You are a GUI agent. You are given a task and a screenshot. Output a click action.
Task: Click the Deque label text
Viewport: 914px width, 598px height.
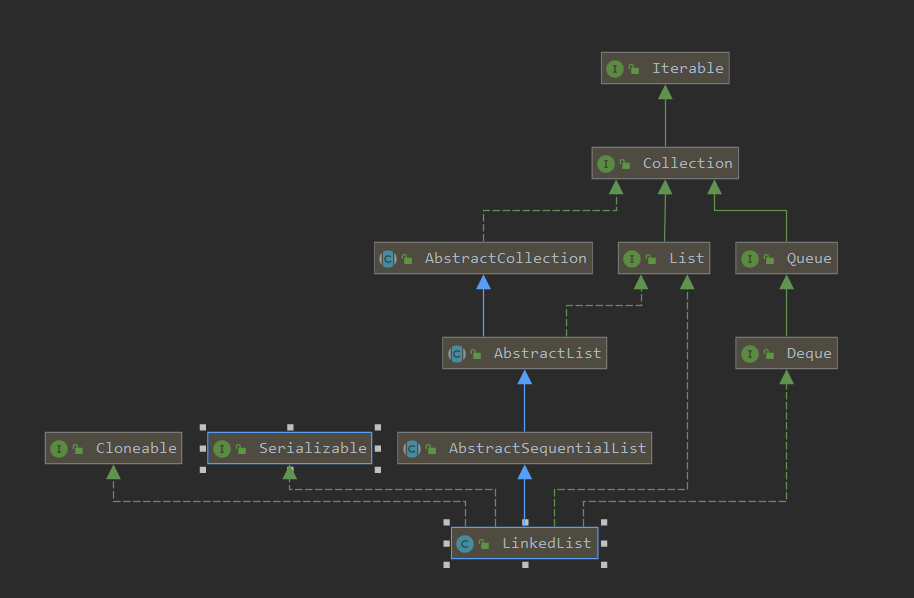[809, 354]
